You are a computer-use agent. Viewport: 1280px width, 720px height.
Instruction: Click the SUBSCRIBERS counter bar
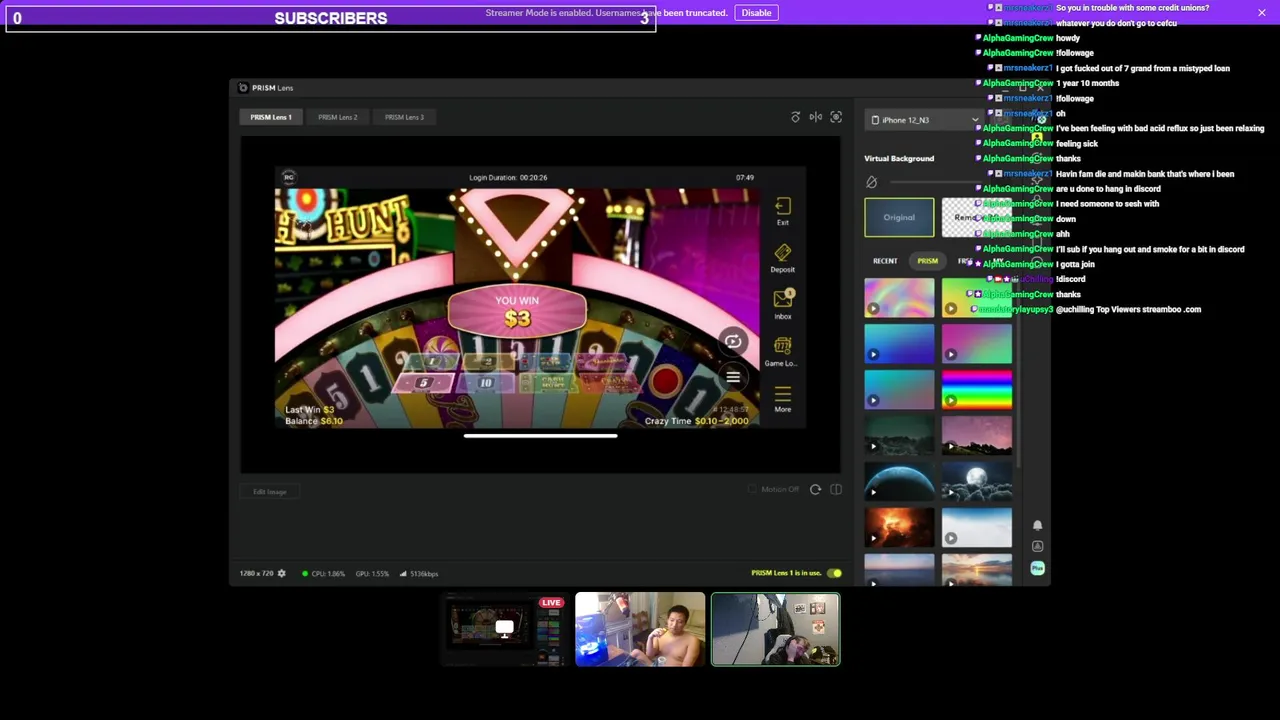[331, 18]
